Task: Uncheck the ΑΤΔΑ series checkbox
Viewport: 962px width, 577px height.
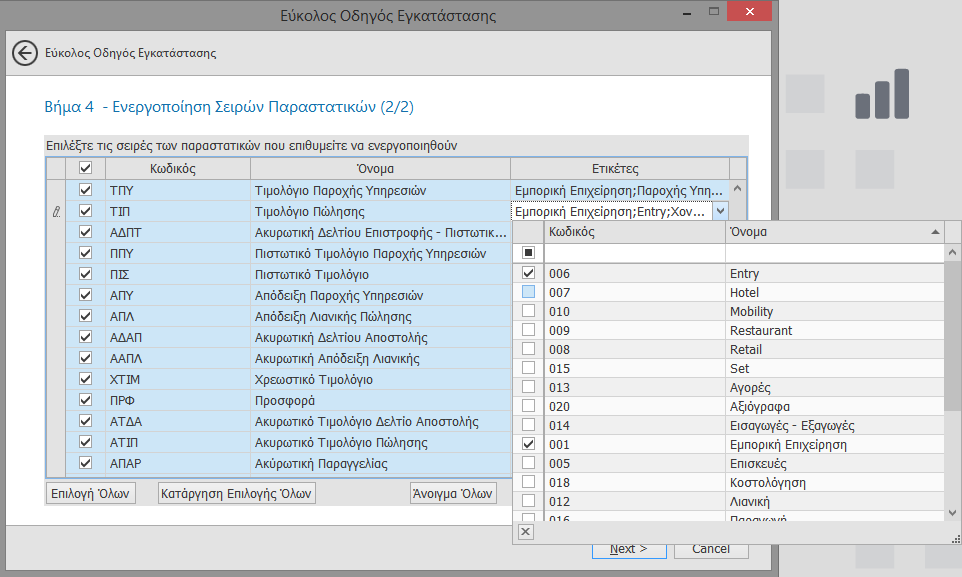Action: (85, 421)
